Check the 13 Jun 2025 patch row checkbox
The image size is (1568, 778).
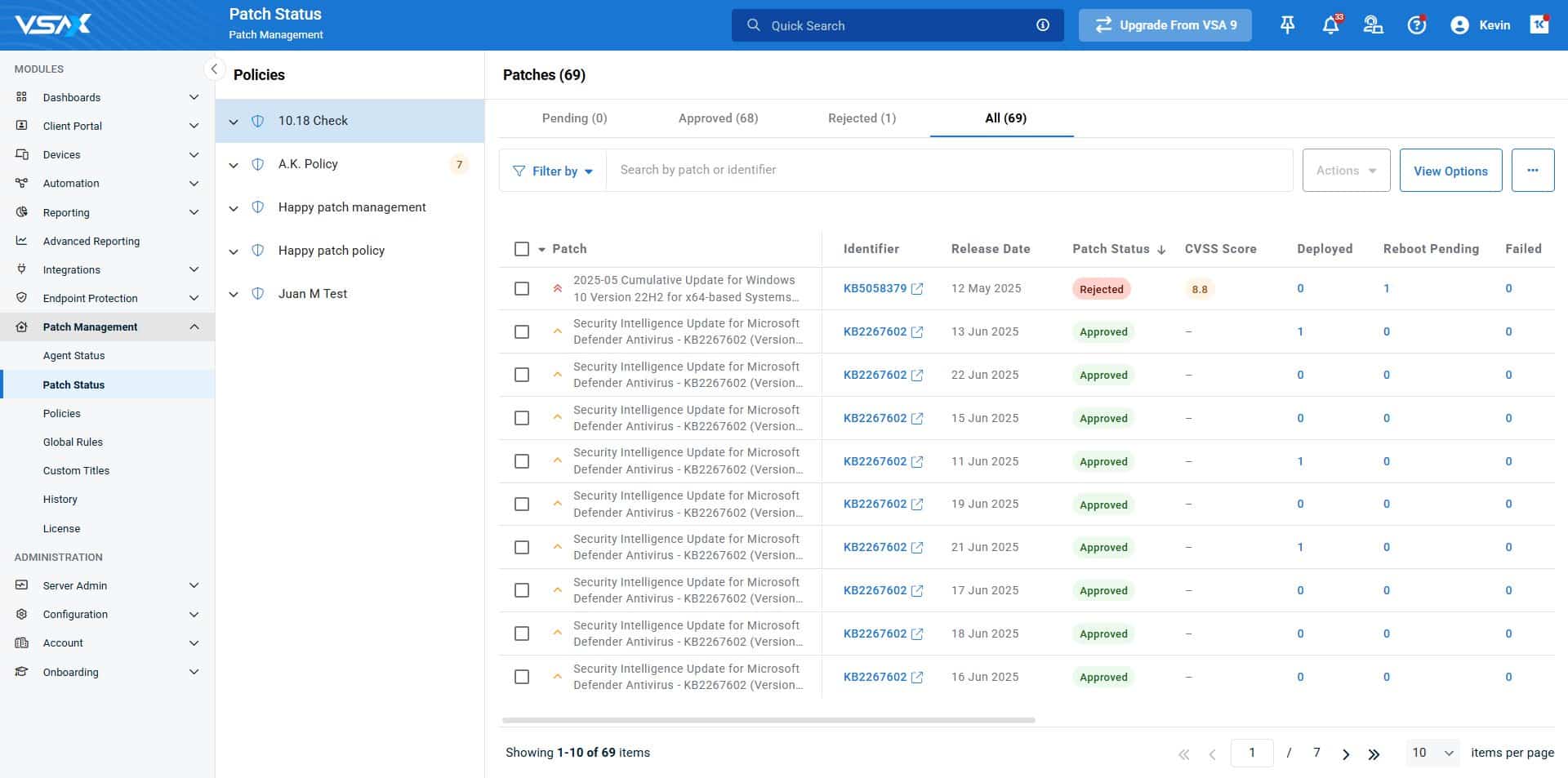(522, 332)
